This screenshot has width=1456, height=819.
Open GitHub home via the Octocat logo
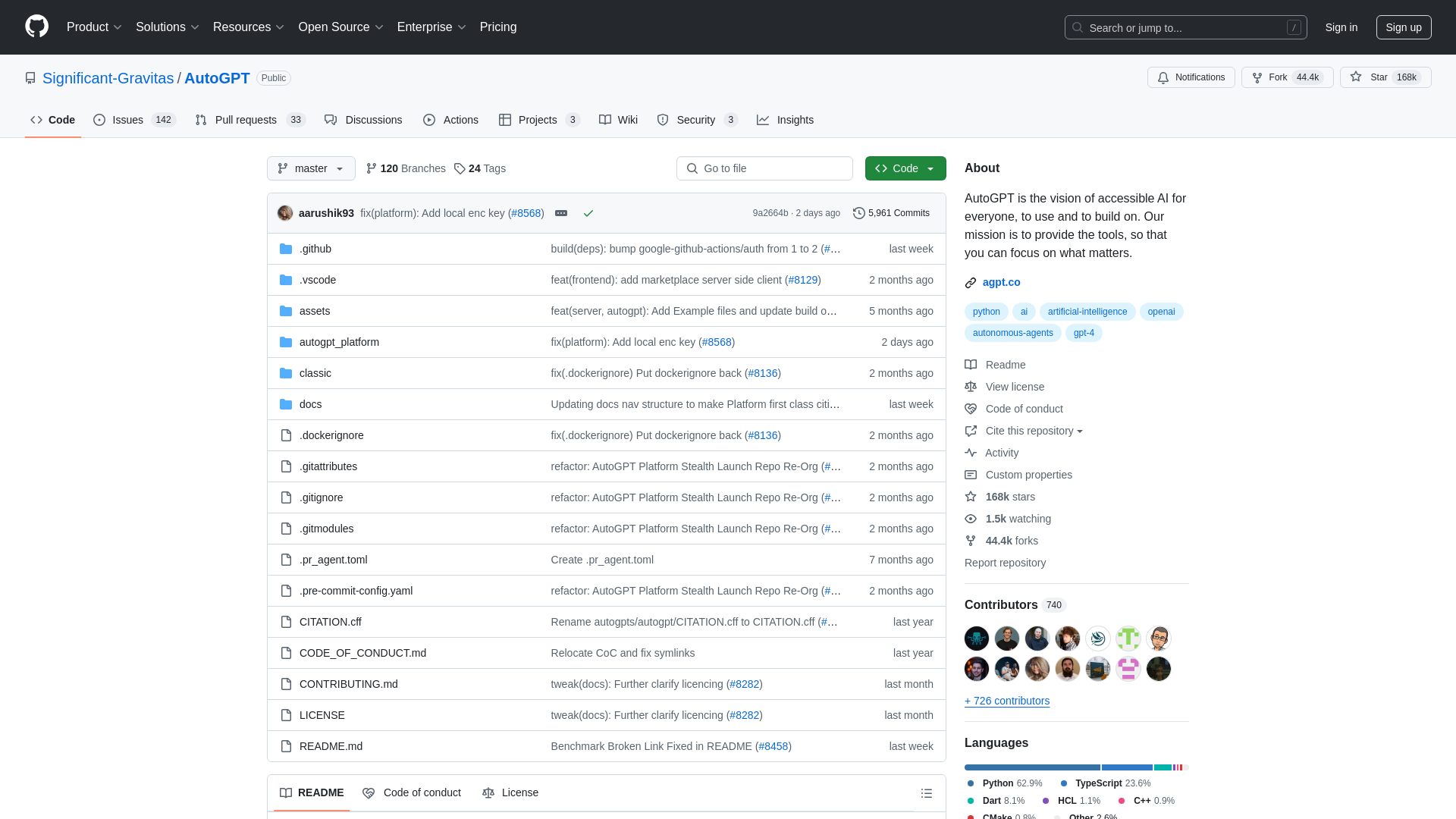tap(36, 27)
